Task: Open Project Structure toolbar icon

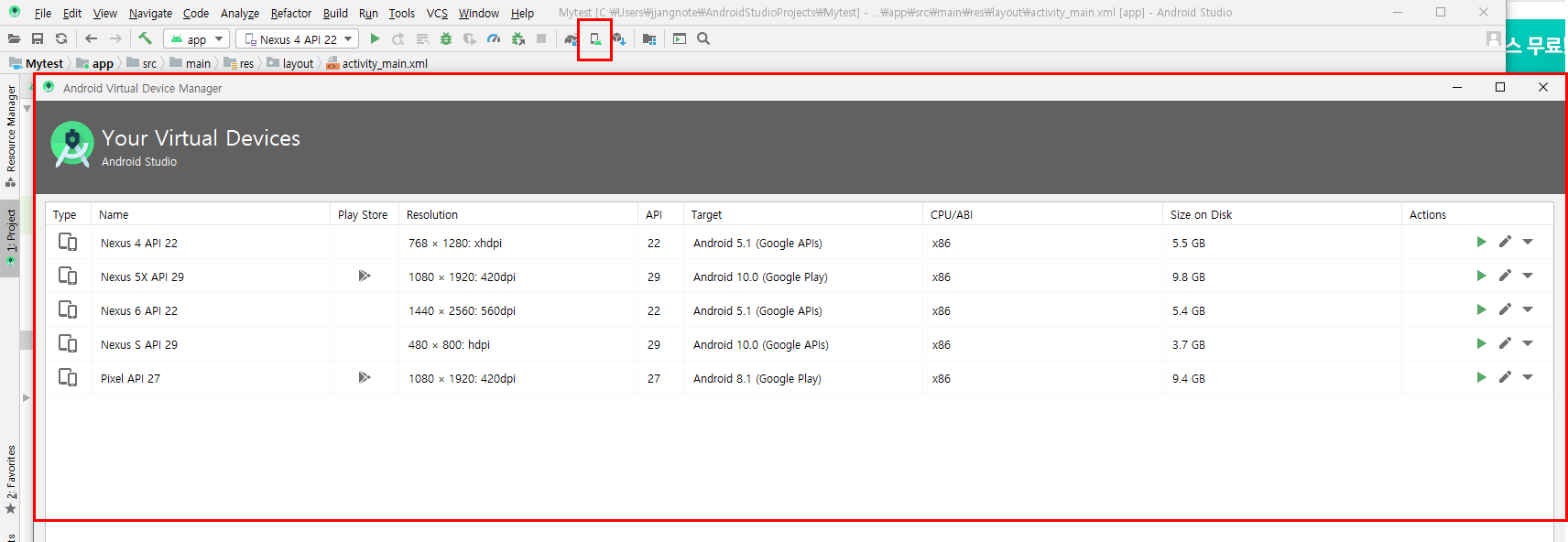Action: click(649, 39)
